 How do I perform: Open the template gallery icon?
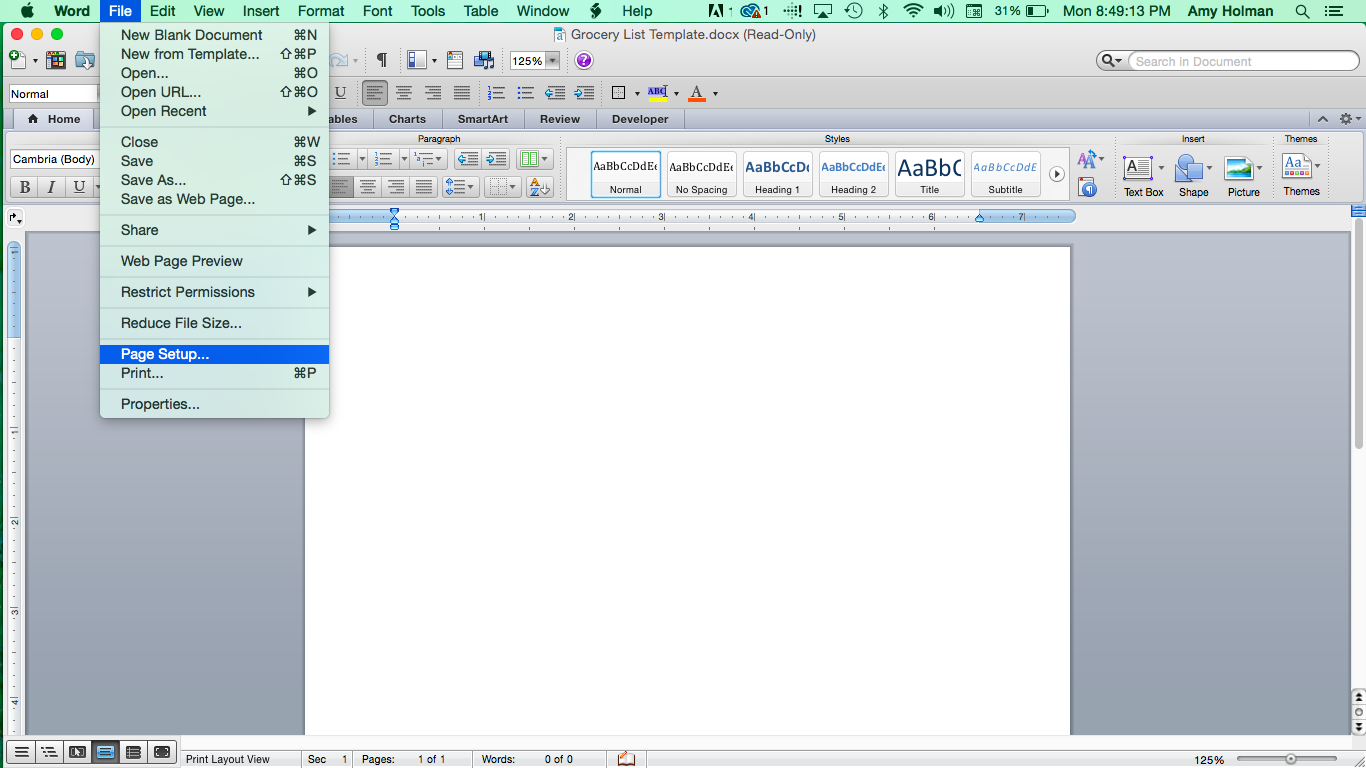pos(56,61)
